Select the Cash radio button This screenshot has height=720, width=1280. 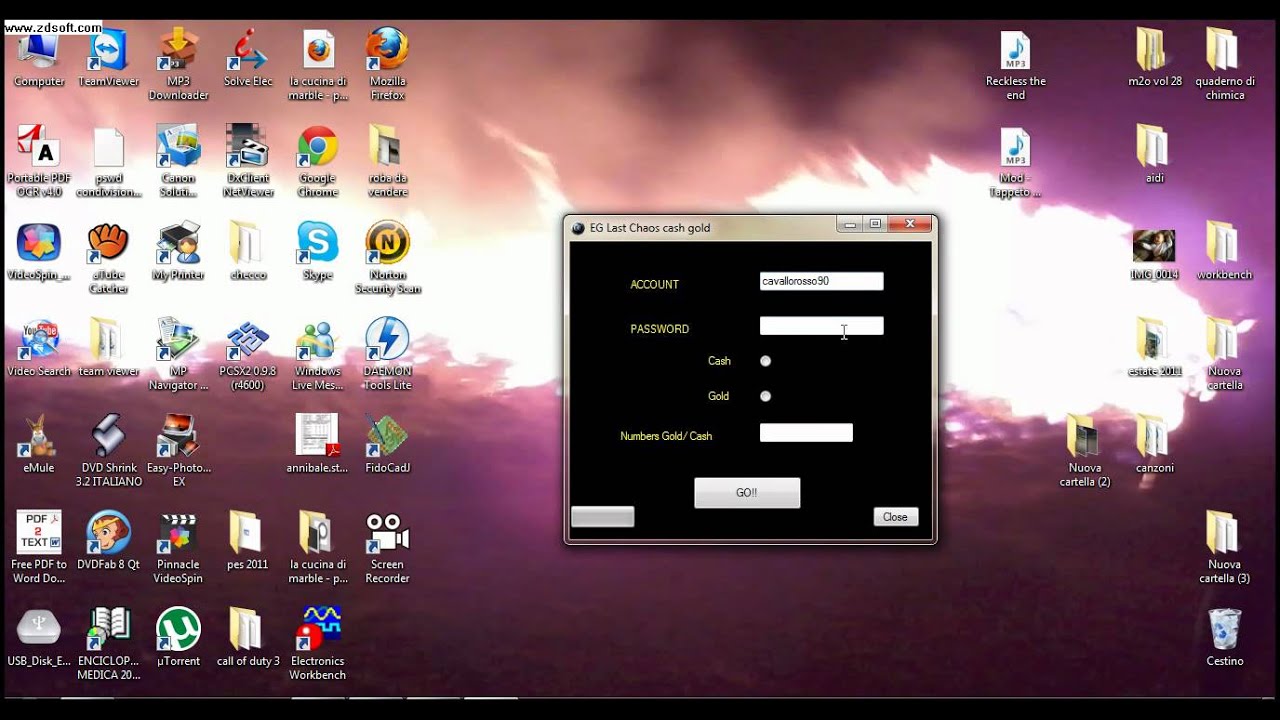[765, 361]
